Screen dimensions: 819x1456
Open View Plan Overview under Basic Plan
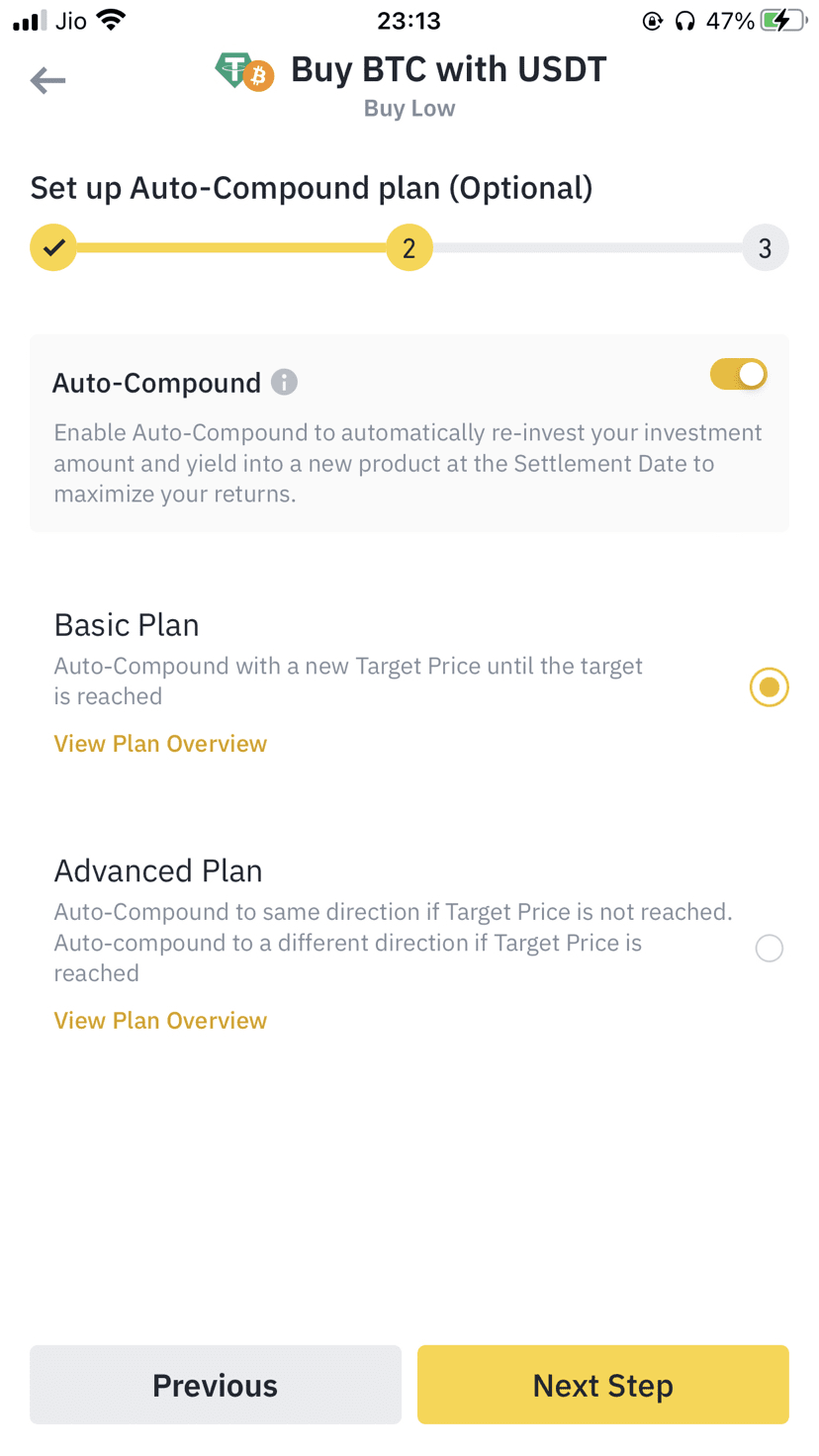click(160, 744)
